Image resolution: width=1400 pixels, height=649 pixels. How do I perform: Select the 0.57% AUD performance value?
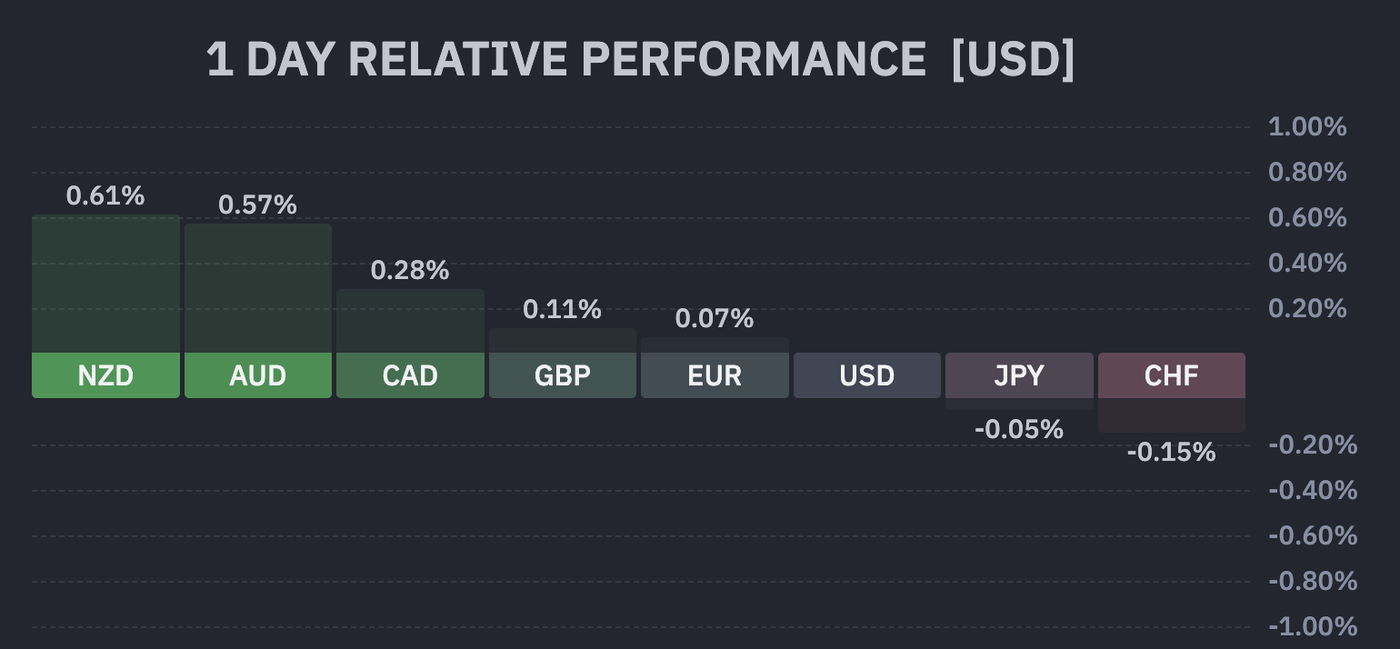[258, 205]
